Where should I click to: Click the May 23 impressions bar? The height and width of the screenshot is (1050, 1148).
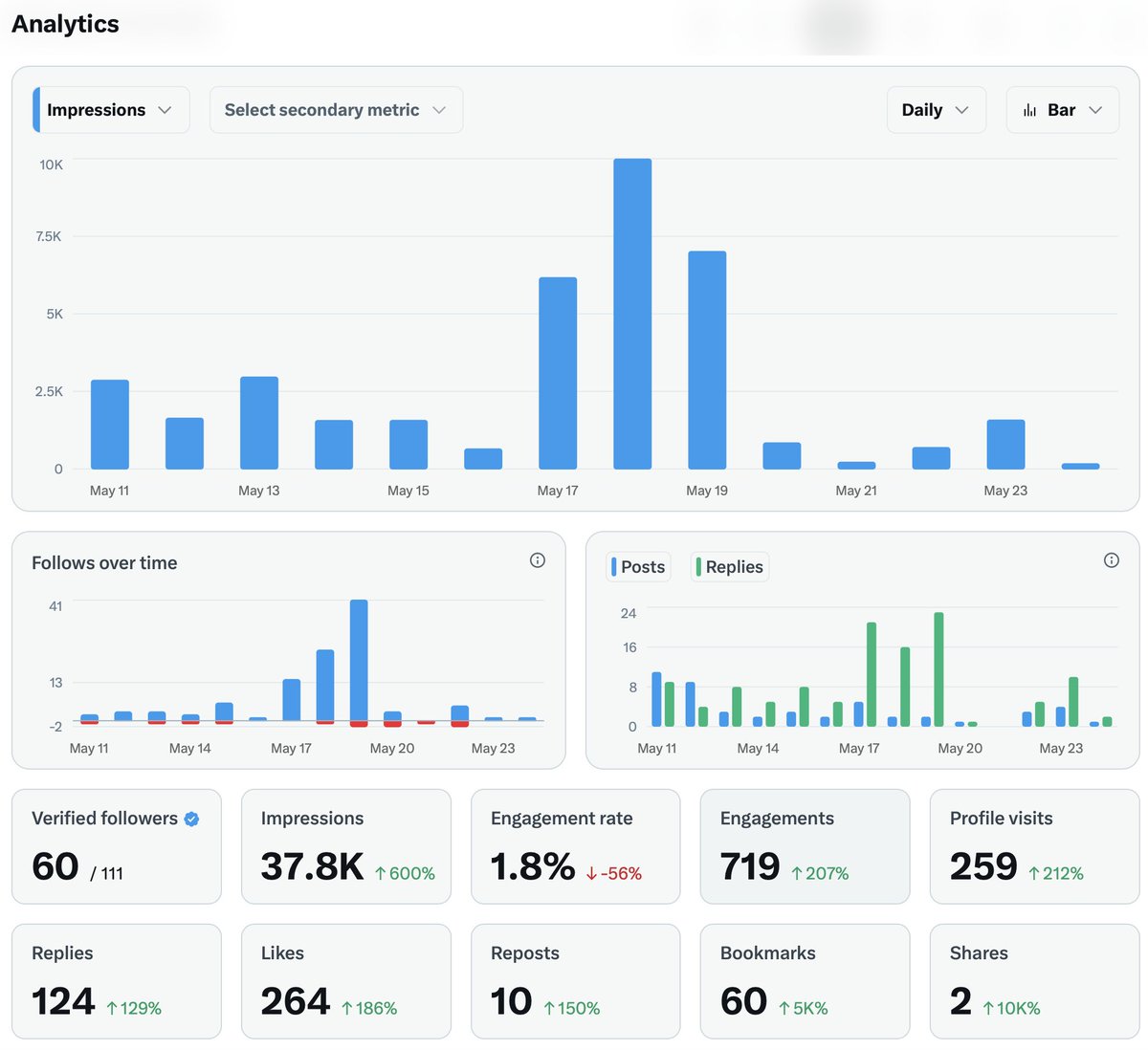pyautogui.click(x=1005, y=445)
